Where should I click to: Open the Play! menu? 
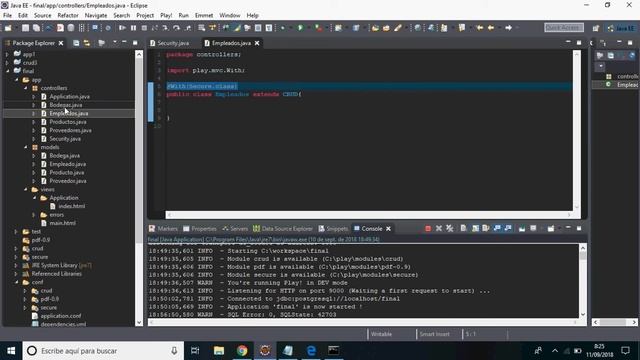tap(166, 16)
